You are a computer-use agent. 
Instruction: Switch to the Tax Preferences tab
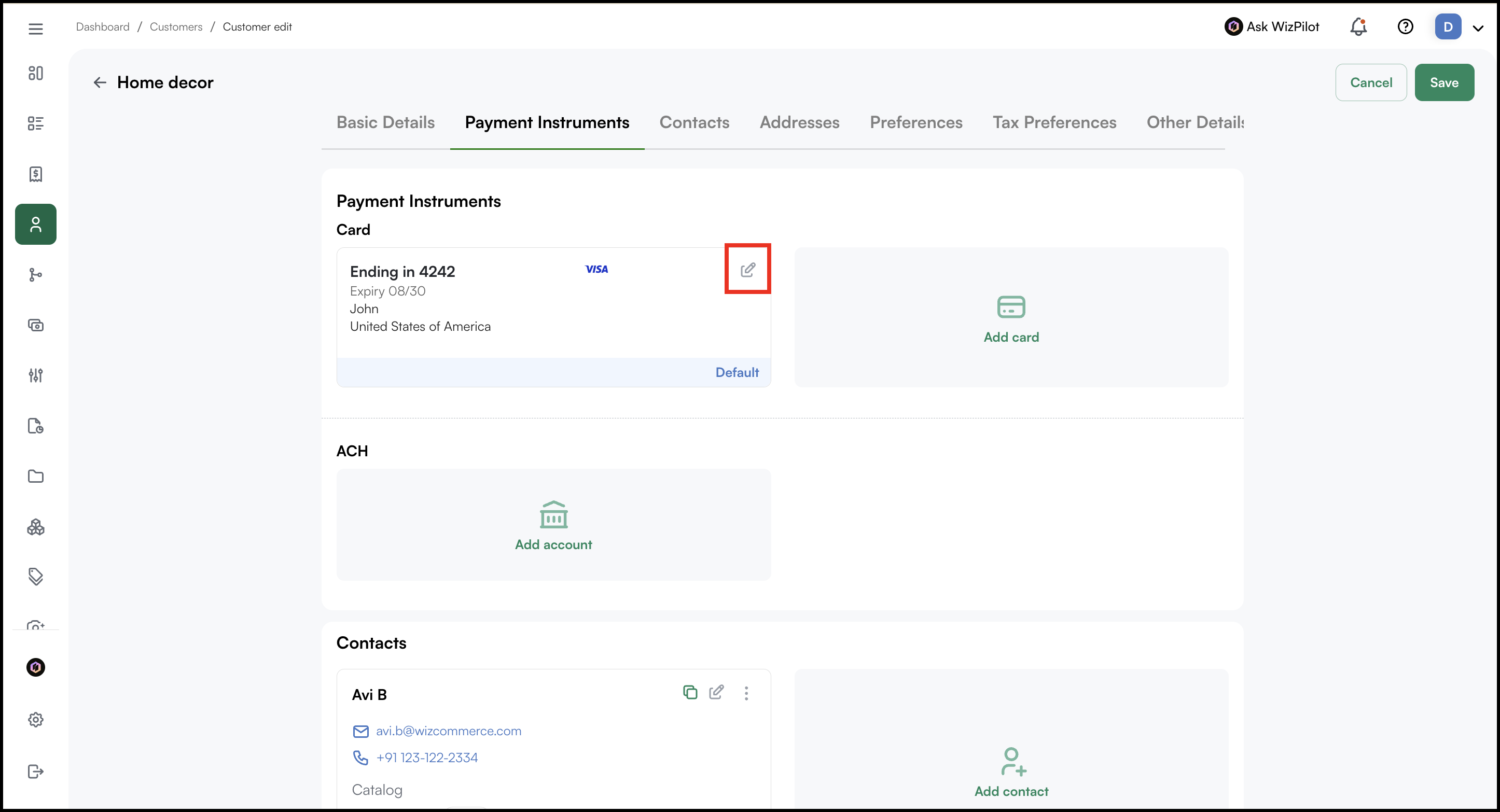click(1054, 122)
